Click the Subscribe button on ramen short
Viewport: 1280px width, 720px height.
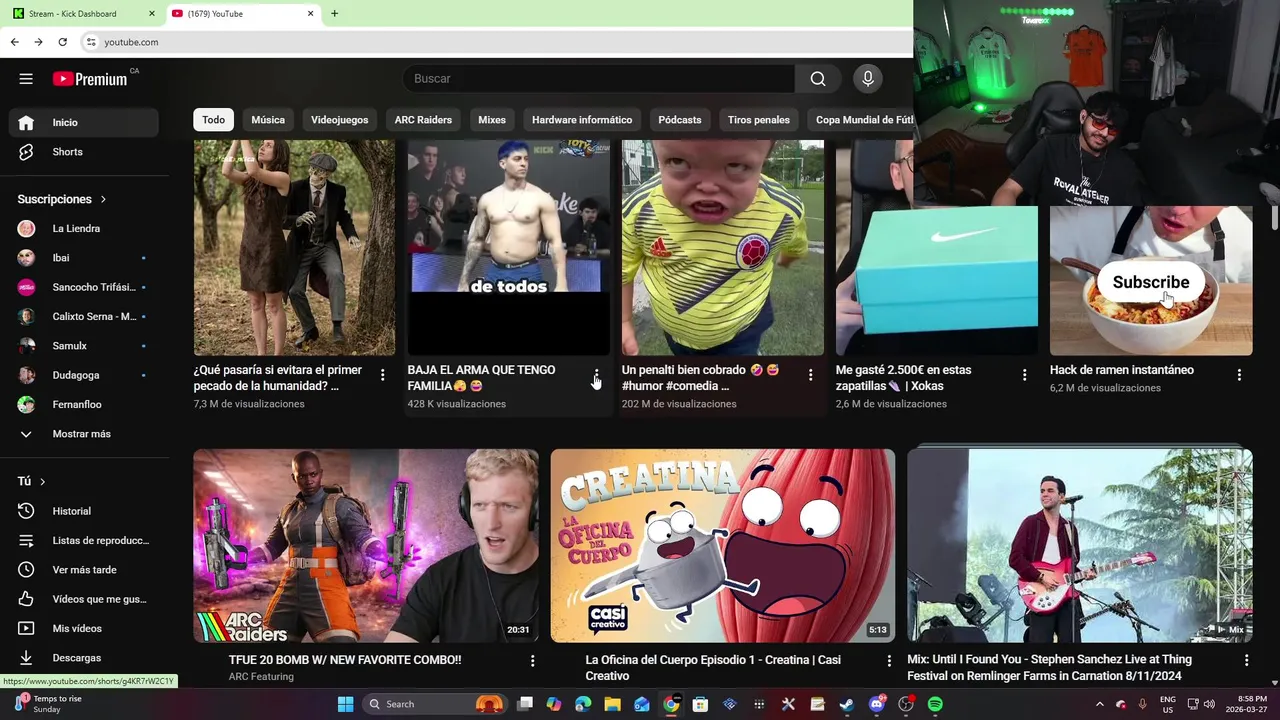1151,282
